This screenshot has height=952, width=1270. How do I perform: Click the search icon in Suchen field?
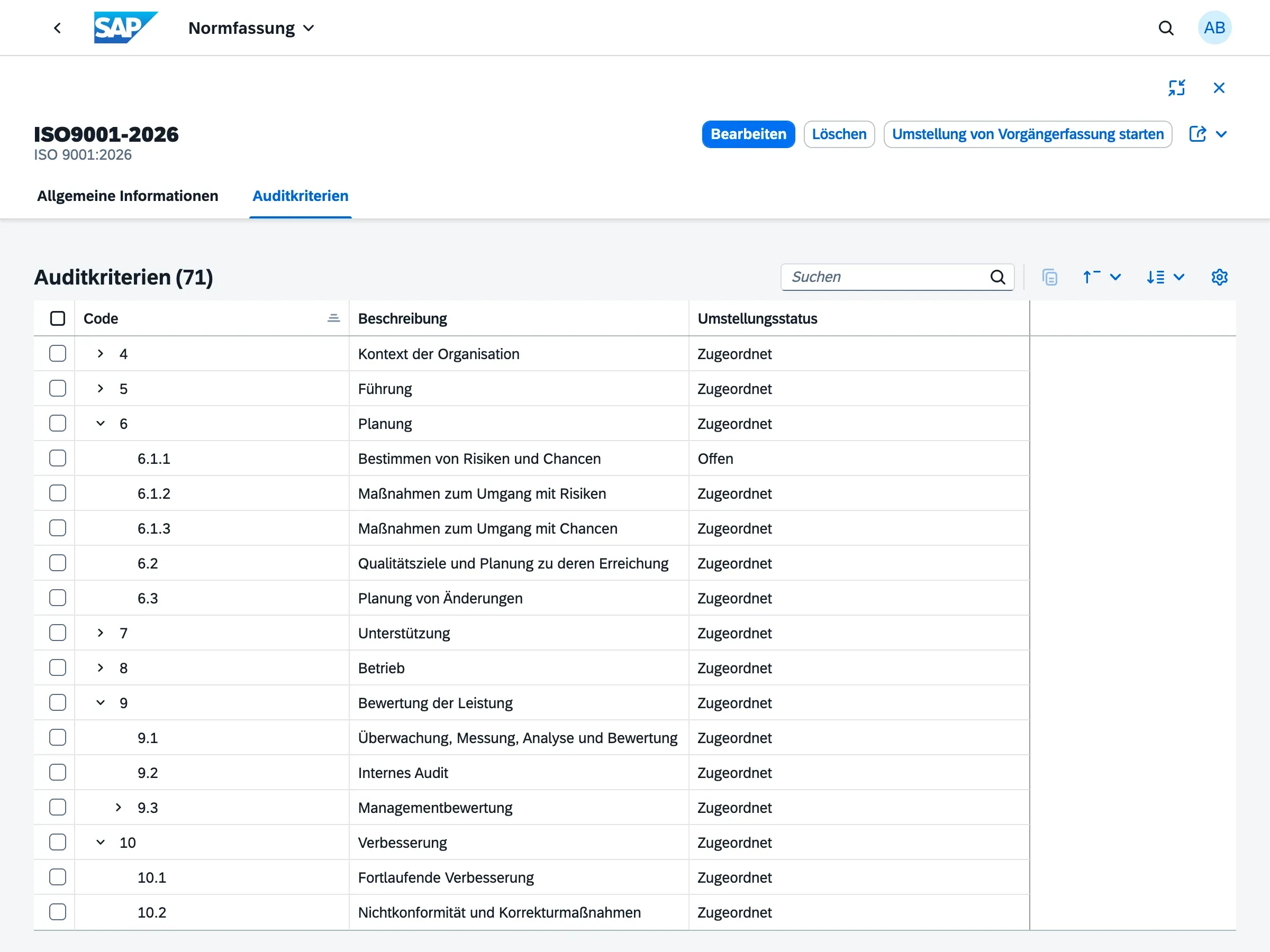pos(998,277)
